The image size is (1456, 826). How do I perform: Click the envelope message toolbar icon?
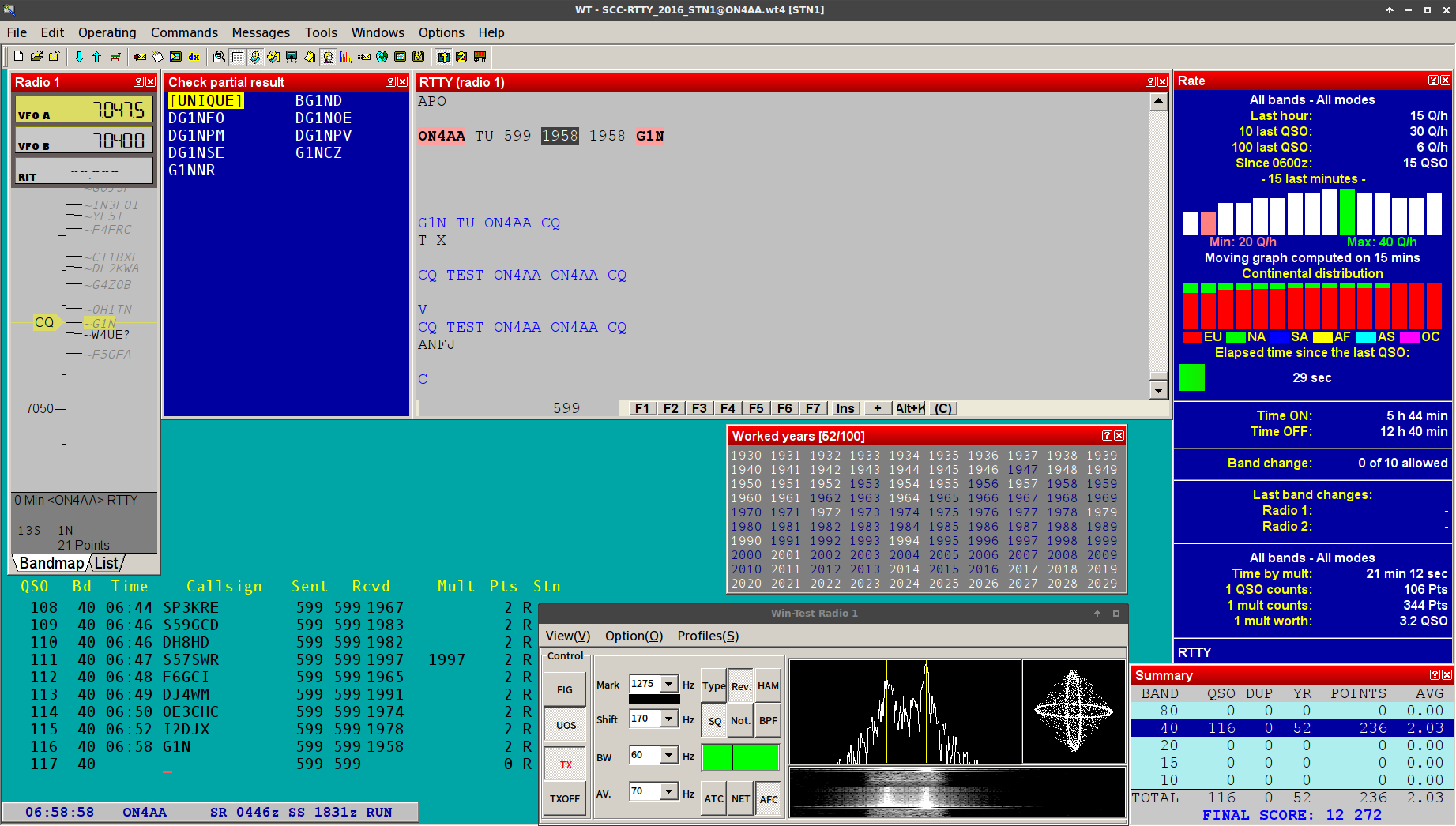[364, 57]
